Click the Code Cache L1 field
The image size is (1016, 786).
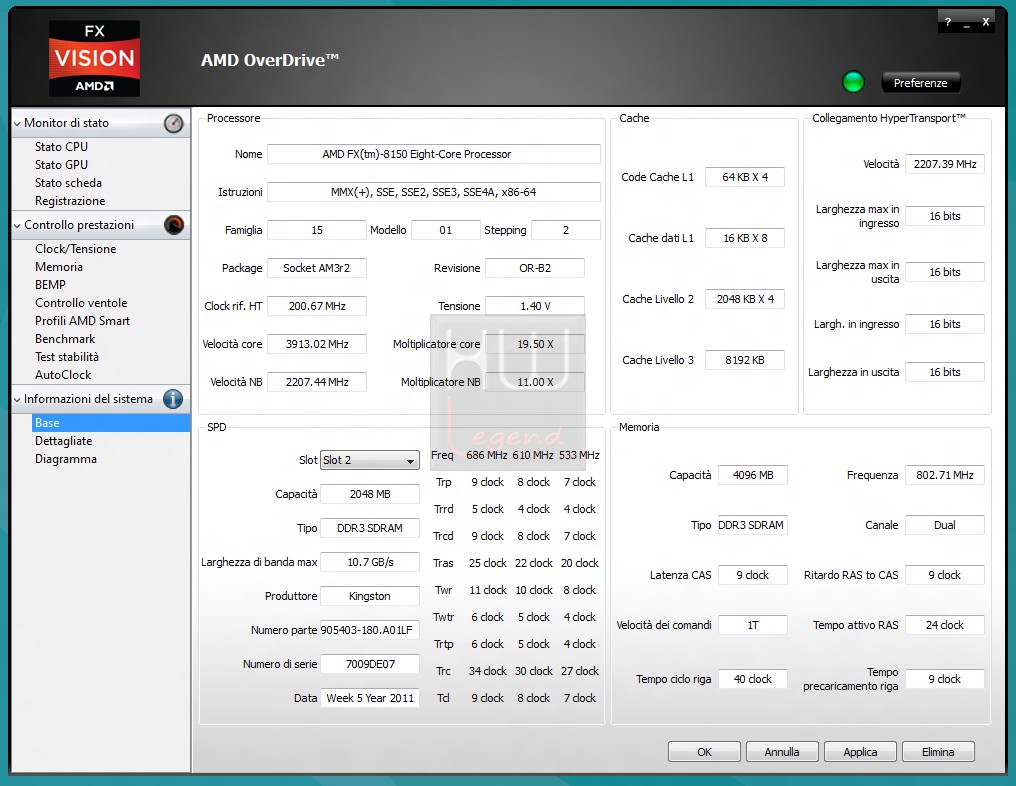(x=745, y=177)
